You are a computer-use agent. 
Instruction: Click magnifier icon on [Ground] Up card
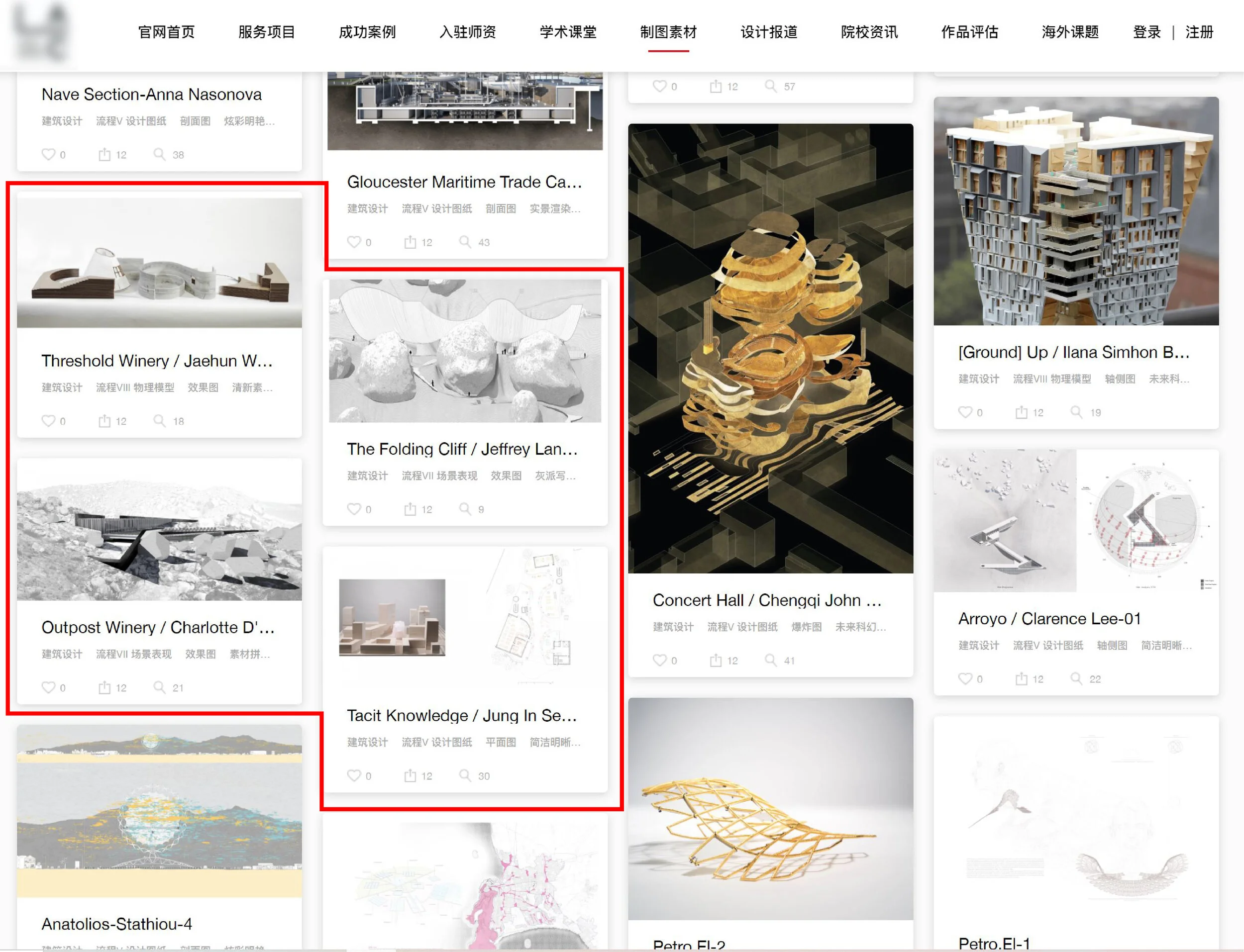click(1076, 412)
